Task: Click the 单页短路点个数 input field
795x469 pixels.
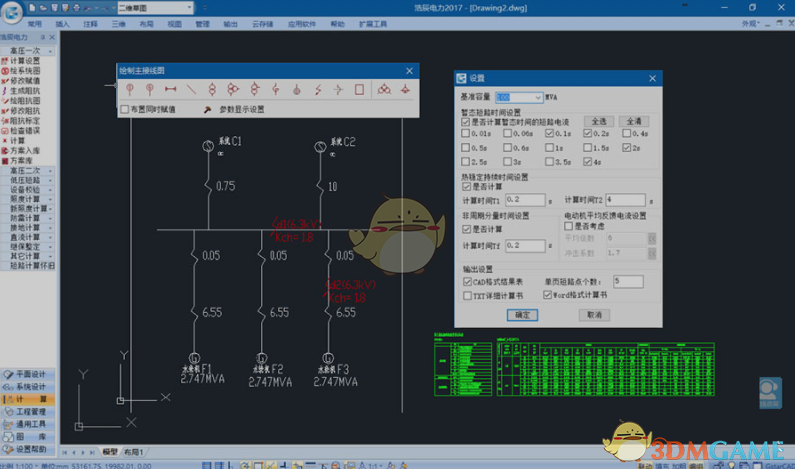Action: click(628, 281)
